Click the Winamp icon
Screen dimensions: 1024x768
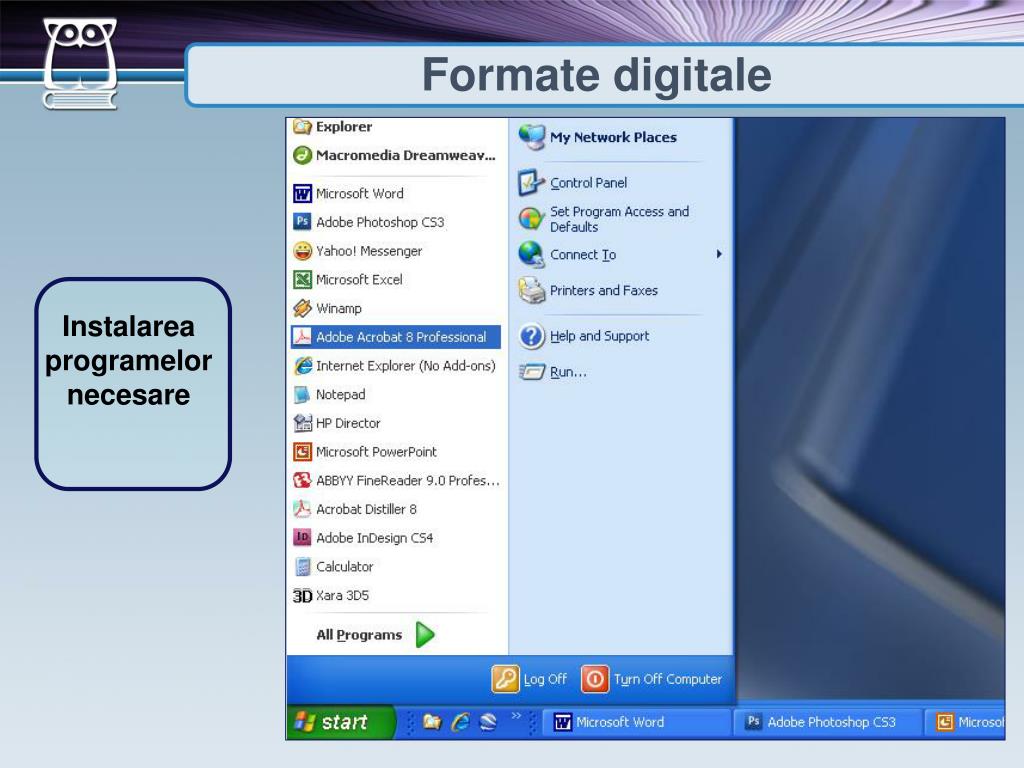(x=302, y=308)
